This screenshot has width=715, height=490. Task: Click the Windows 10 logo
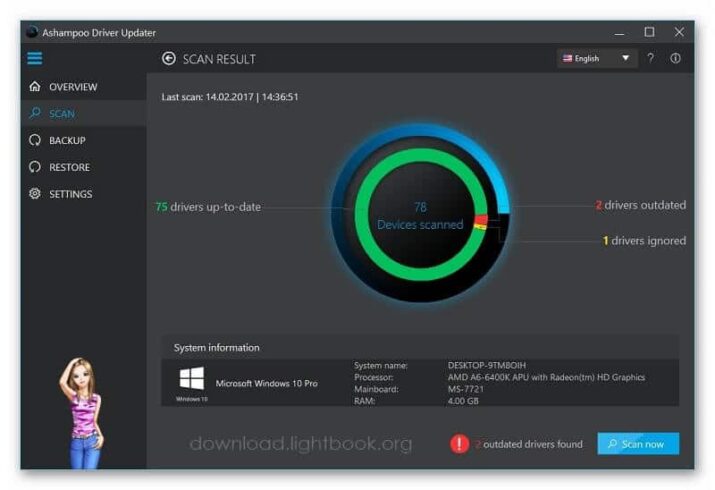(192, 378)
